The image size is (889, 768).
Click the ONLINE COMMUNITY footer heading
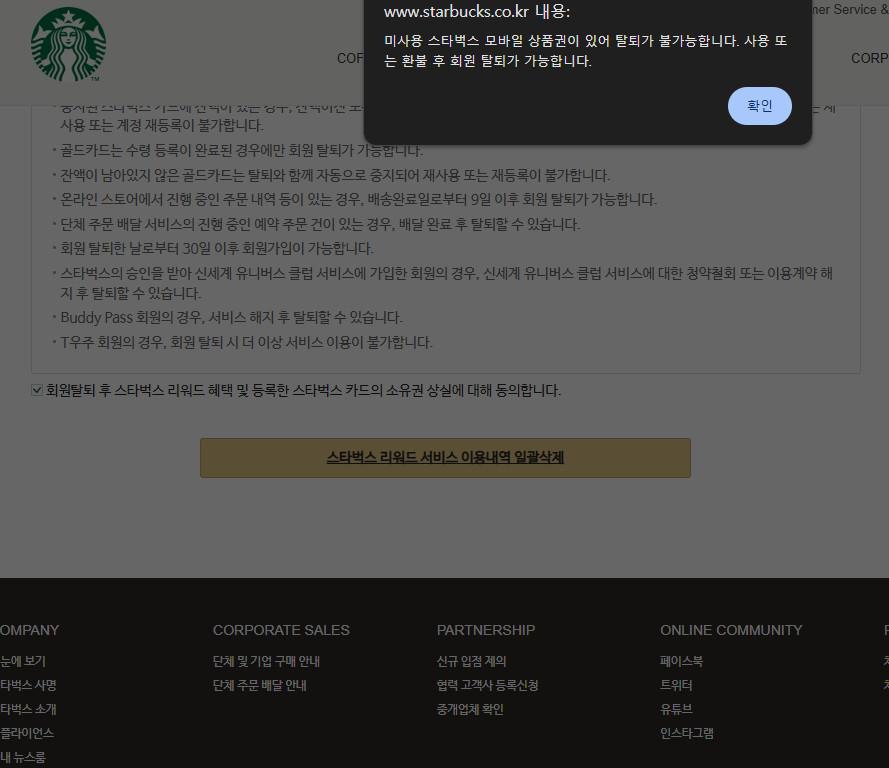click(731, 630)
